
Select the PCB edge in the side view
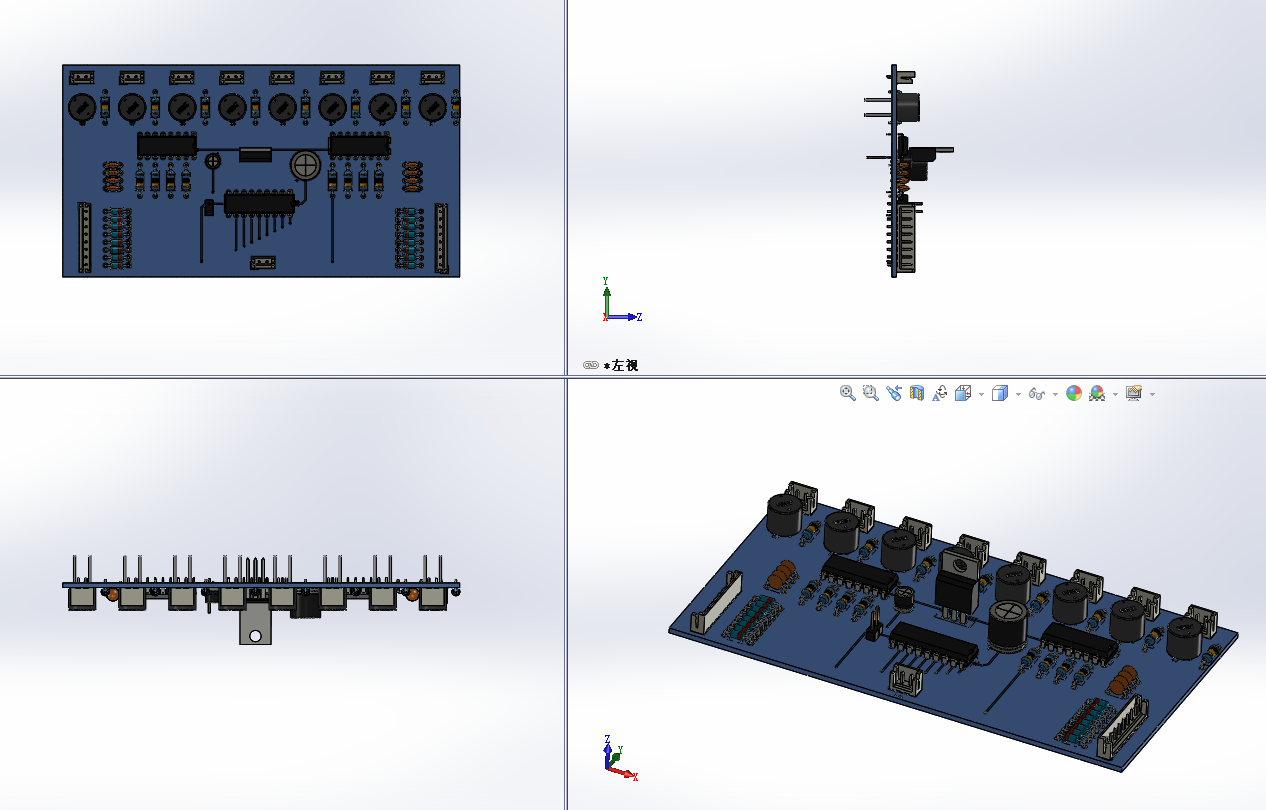(x=894, y=171)
